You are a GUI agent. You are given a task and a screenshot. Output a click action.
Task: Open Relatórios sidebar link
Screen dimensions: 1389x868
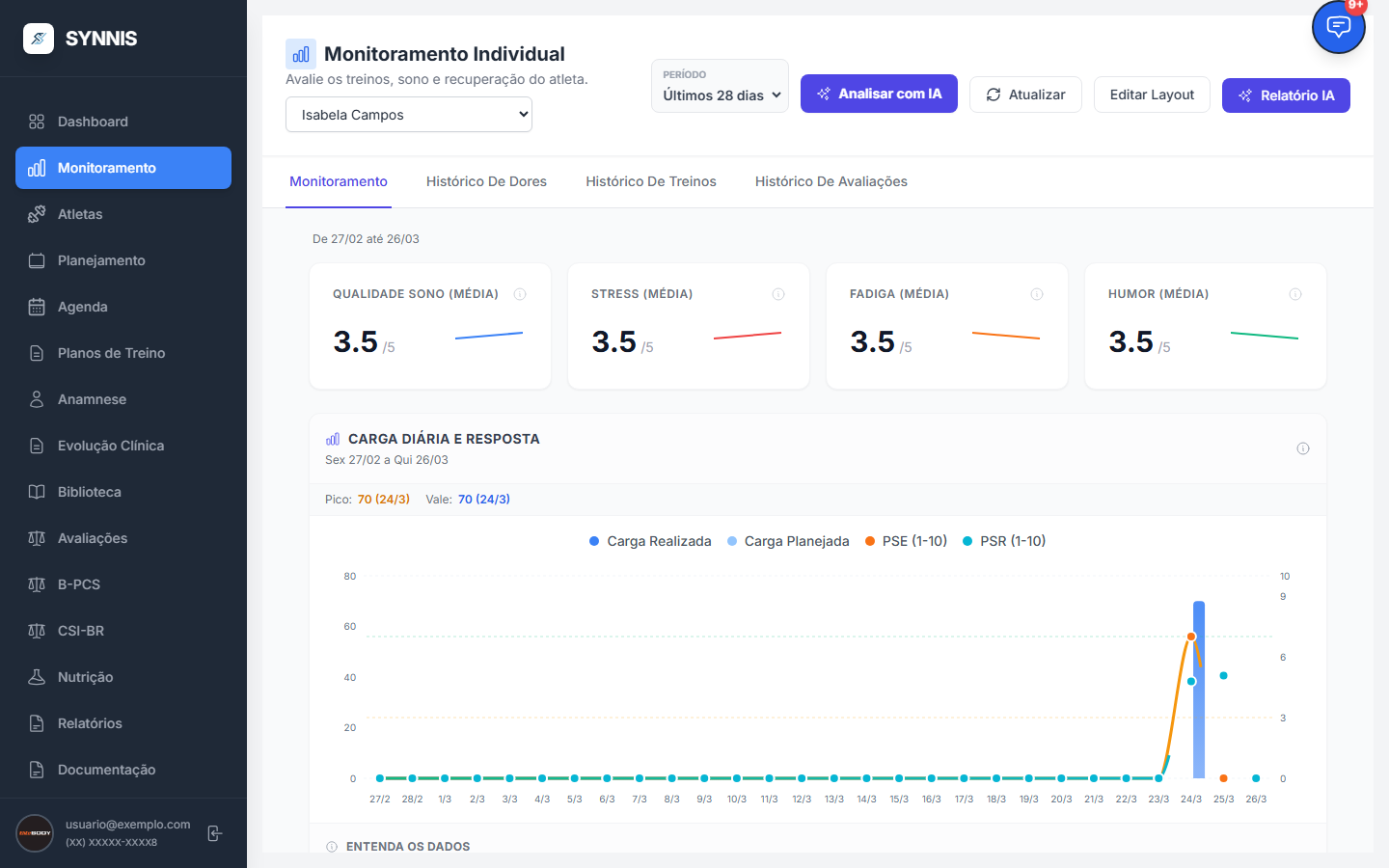(x=123, y=723)
